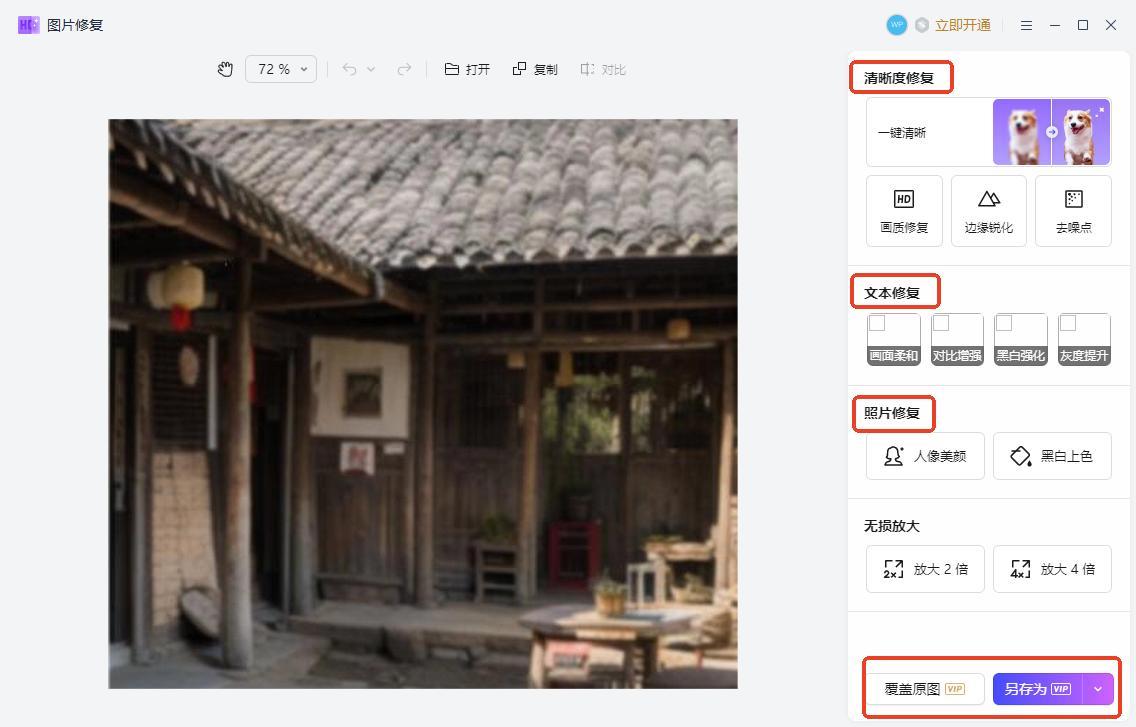Click the 一键清晰 corgi preview thumbnail
This screenshot has width=1136, height=727.
pos(1051,132)
